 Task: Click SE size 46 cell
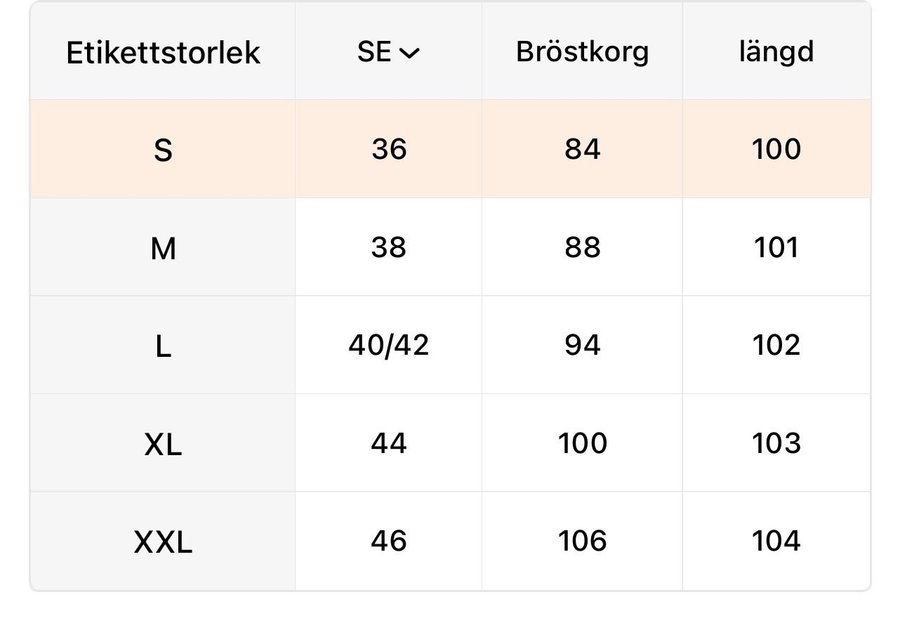click(x=389, y=541)
